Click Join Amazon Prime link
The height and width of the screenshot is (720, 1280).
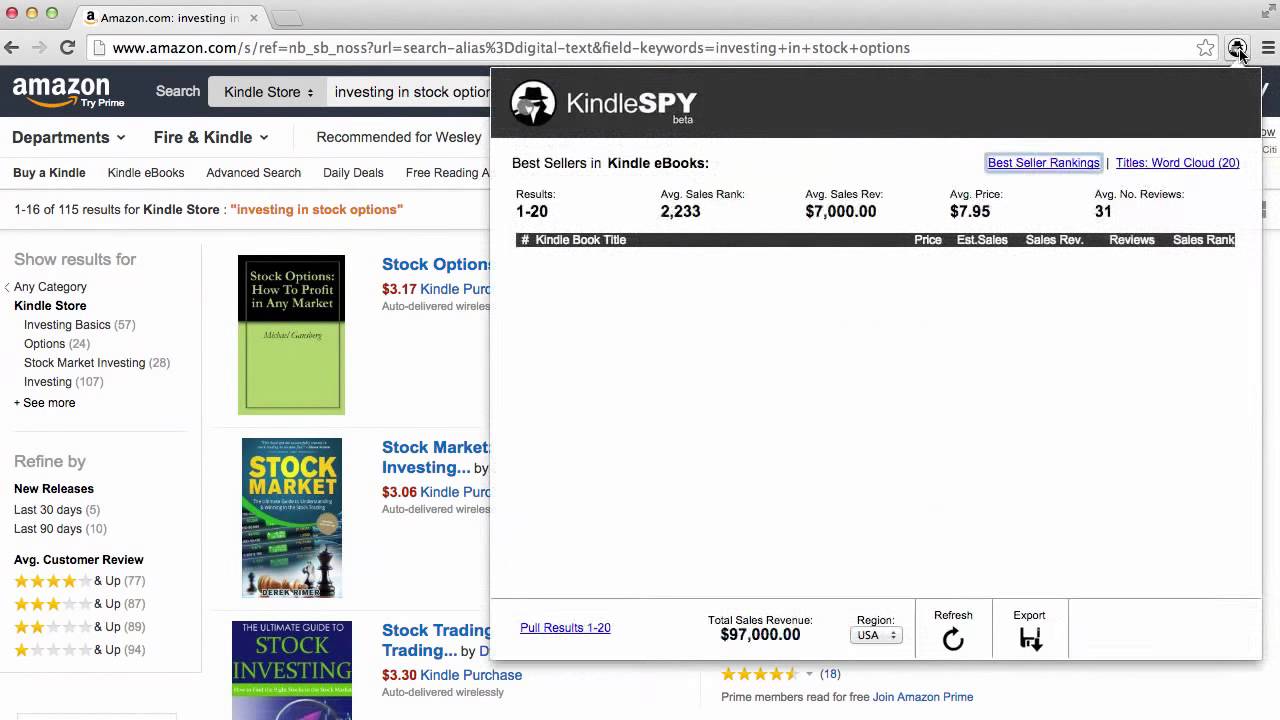pyautogui.click(x=923, y=697)
